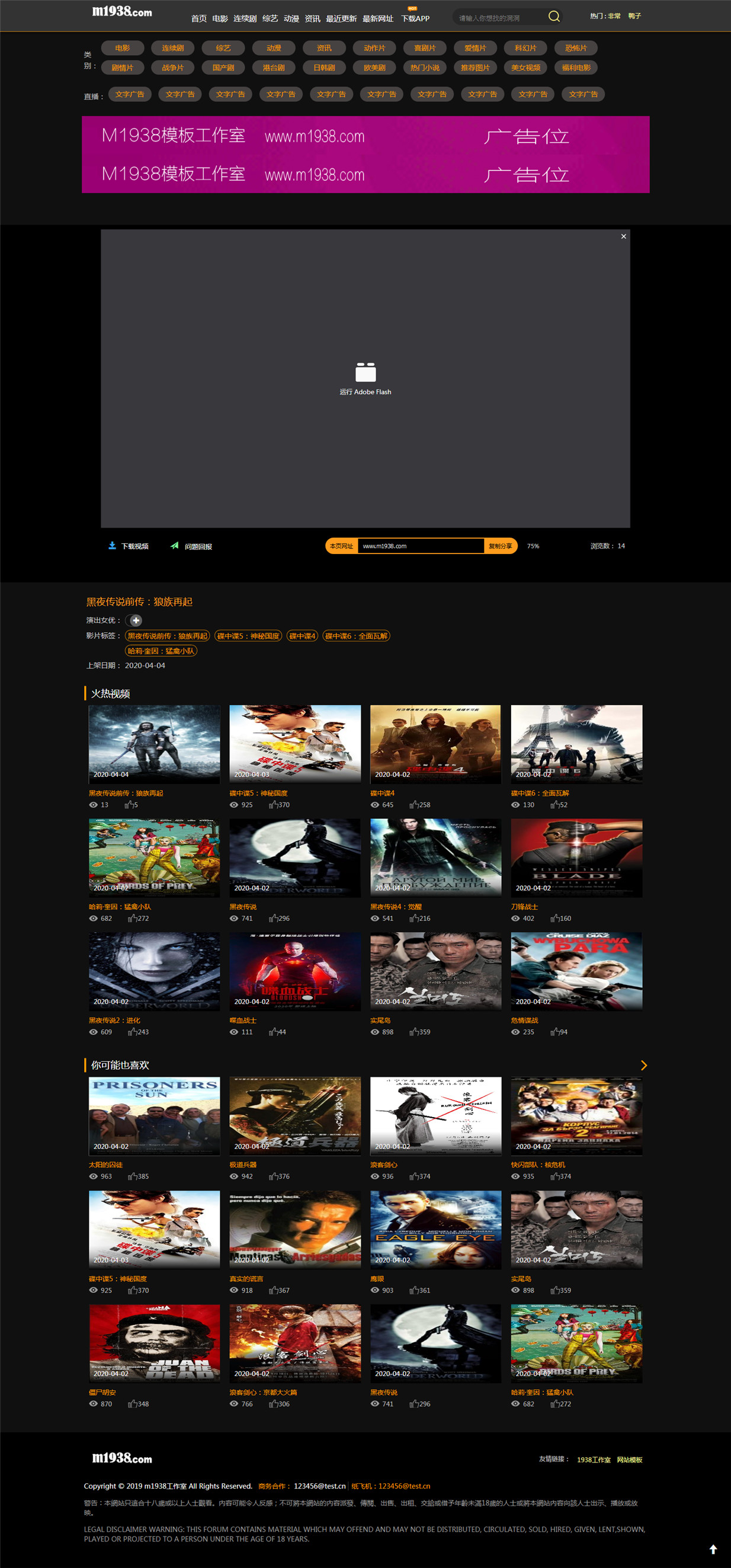Image resolution: width=731 pixels, height=1568 pixels.
Task: Open the 刀锋战士 Blade thumbnail
Action: pos(576,857)
